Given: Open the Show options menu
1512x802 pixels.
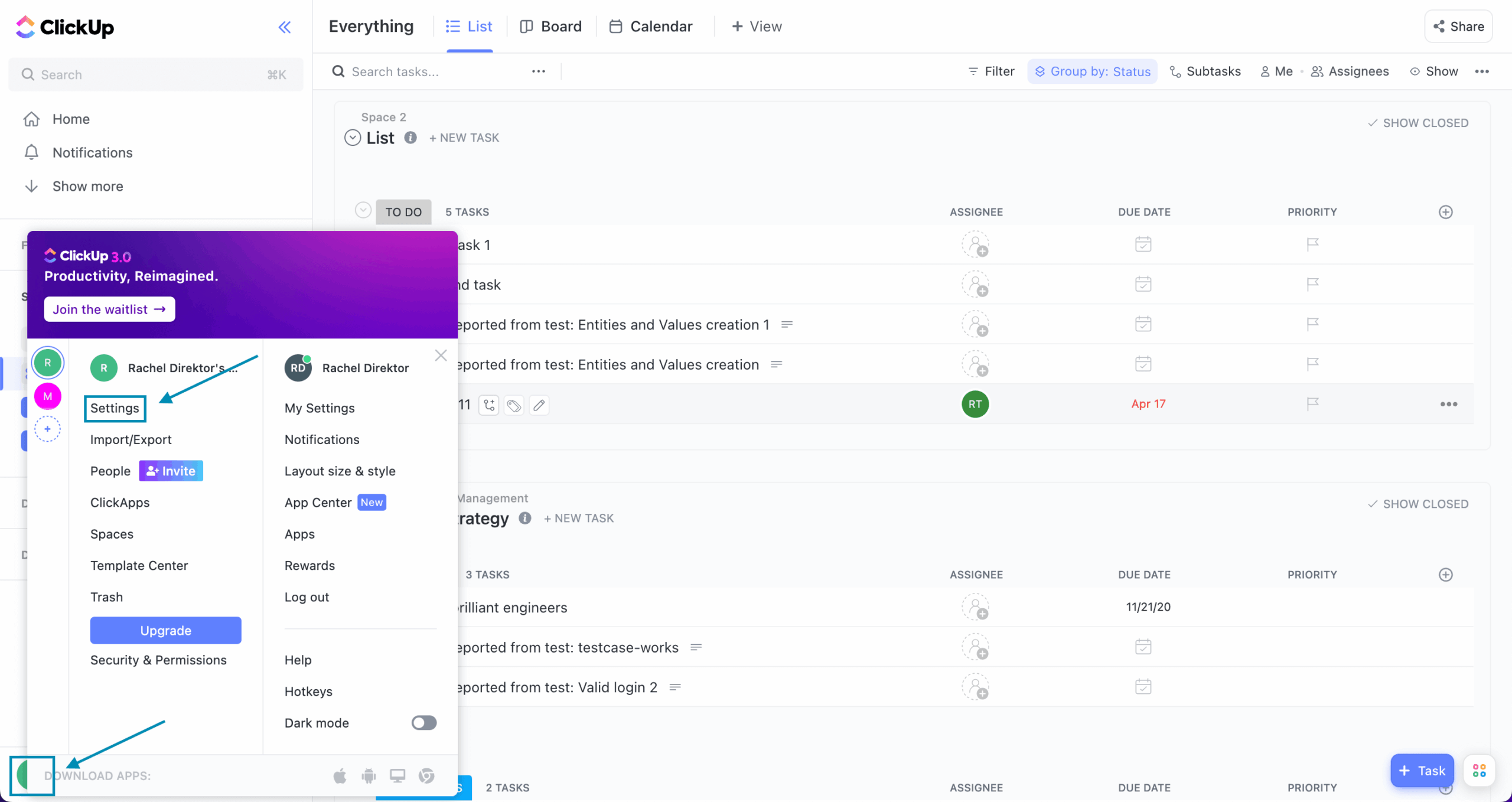Looking at the screenshot, I should [x=1433, y=71].
